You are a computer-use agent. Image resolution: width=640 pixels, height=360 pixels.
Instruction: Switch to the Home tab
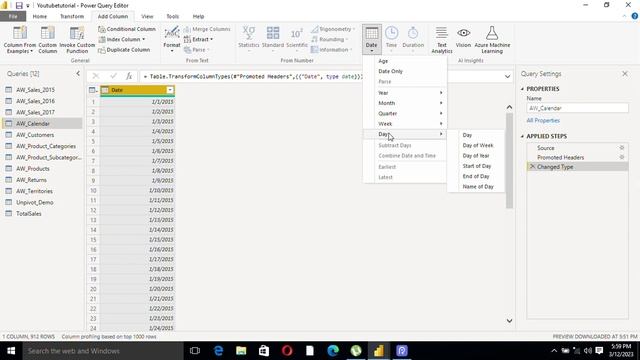[x=40, y=16]
